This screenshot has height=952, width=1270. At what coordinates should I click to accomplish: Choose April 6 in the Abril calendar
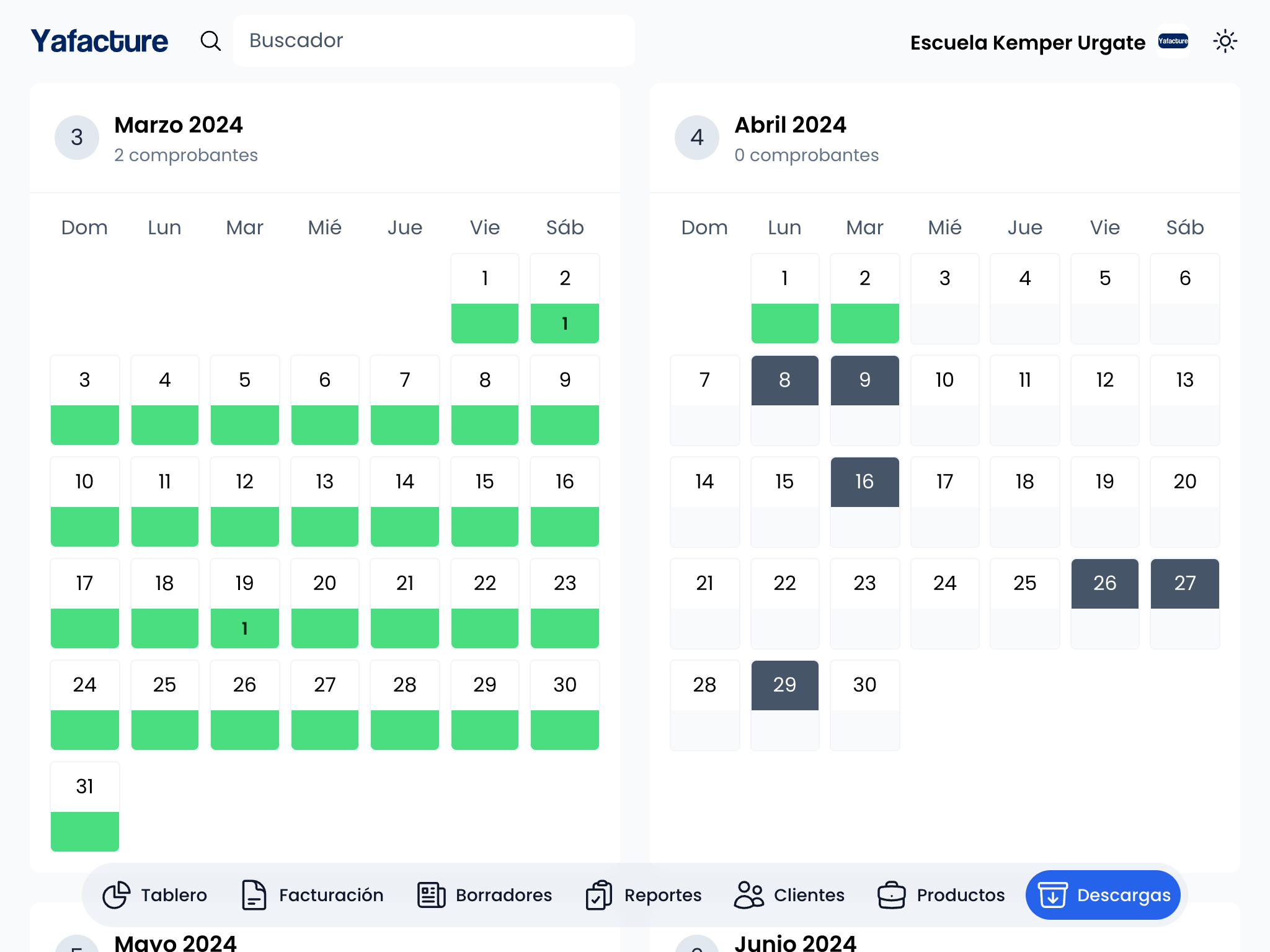point(1185,298)
